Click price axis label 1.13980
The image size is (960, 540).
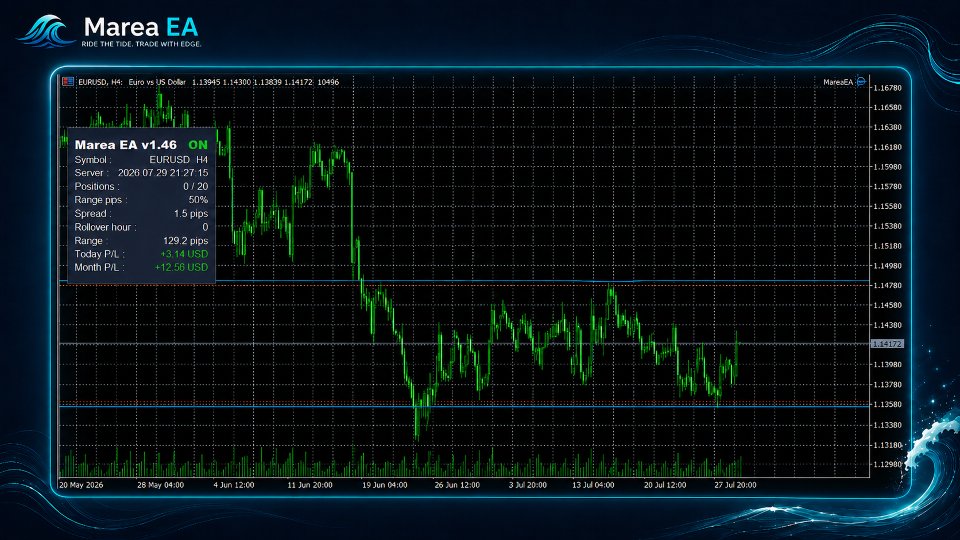(888, 365)
